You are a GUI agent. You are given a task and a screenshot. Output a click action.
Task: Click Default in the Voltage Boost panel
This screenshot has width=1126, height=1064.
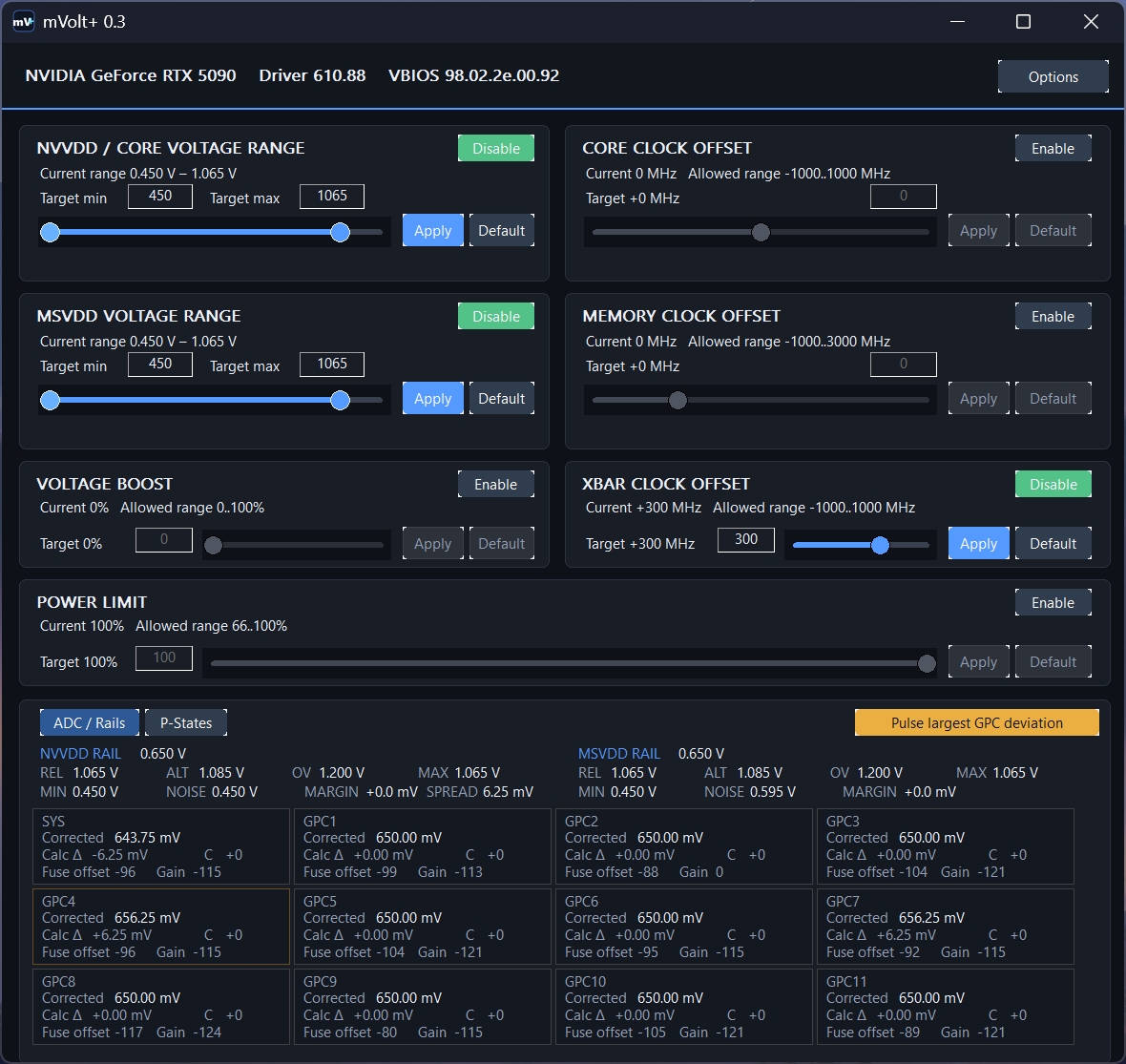coord(501,543)
